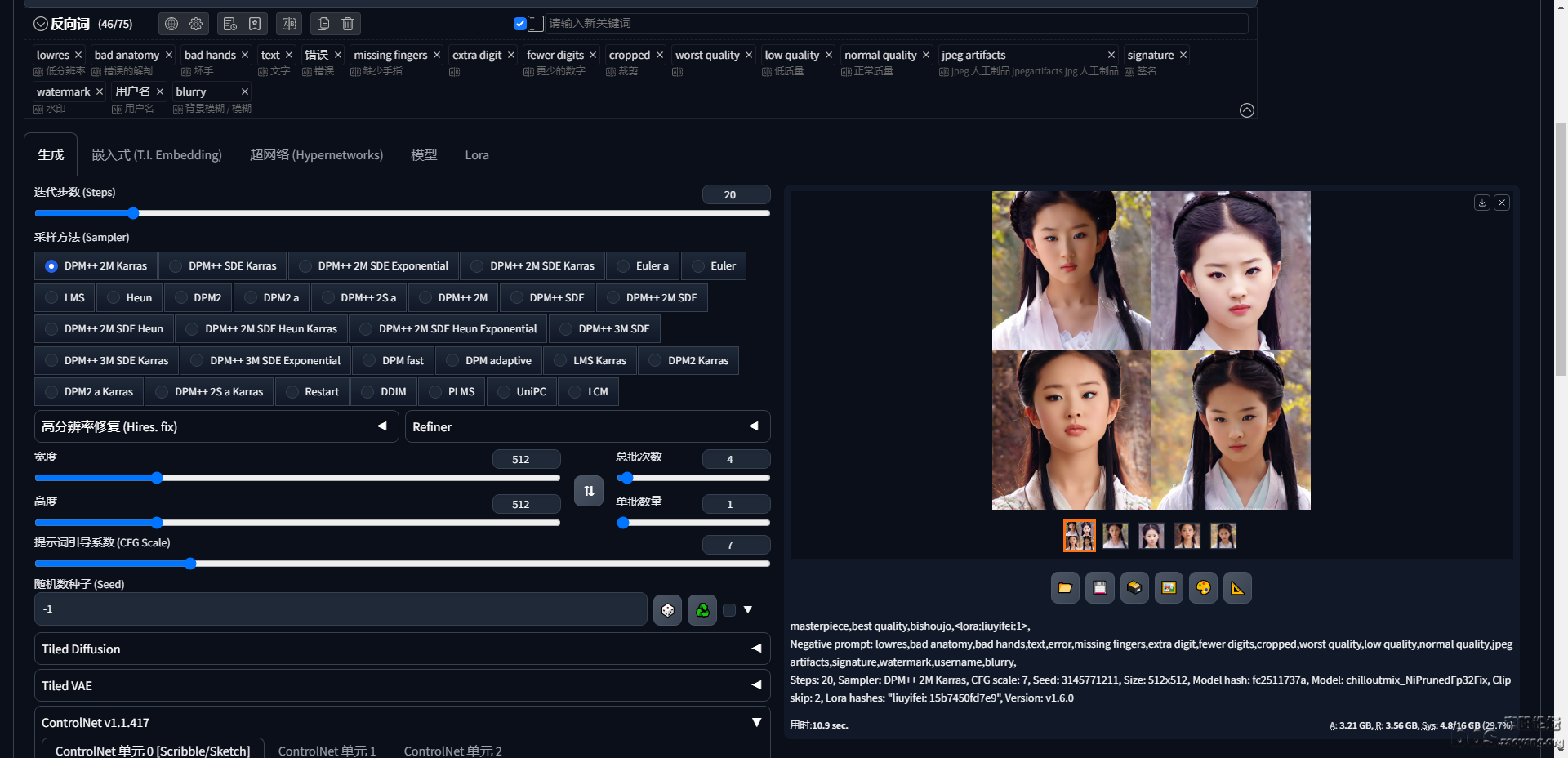This screenshot has width=1568, height=758.
Task: Open the 模型 tab
Action: click(424, 154)
